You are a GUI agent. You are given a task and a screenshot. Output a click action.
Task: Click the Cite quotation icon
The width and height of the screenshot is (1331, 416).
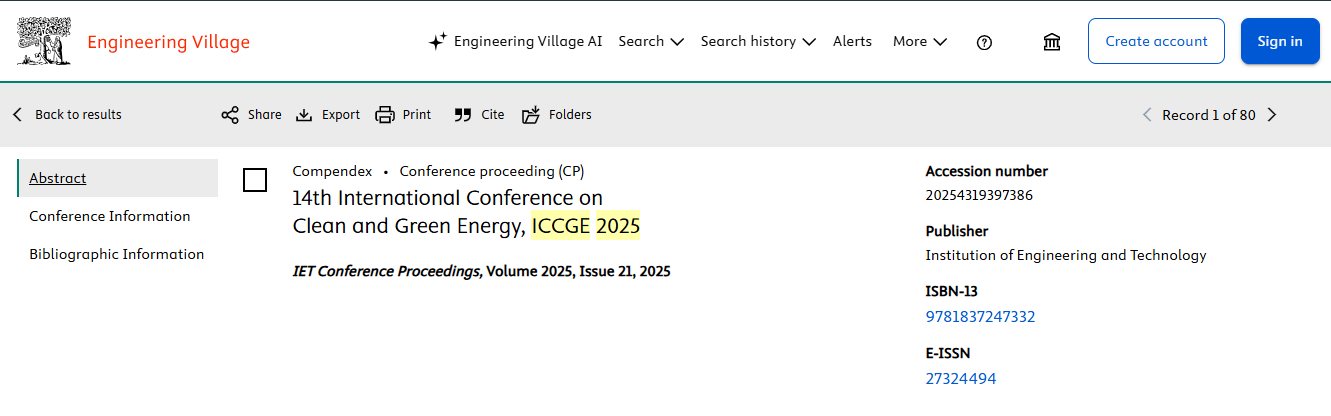point(462,115)
